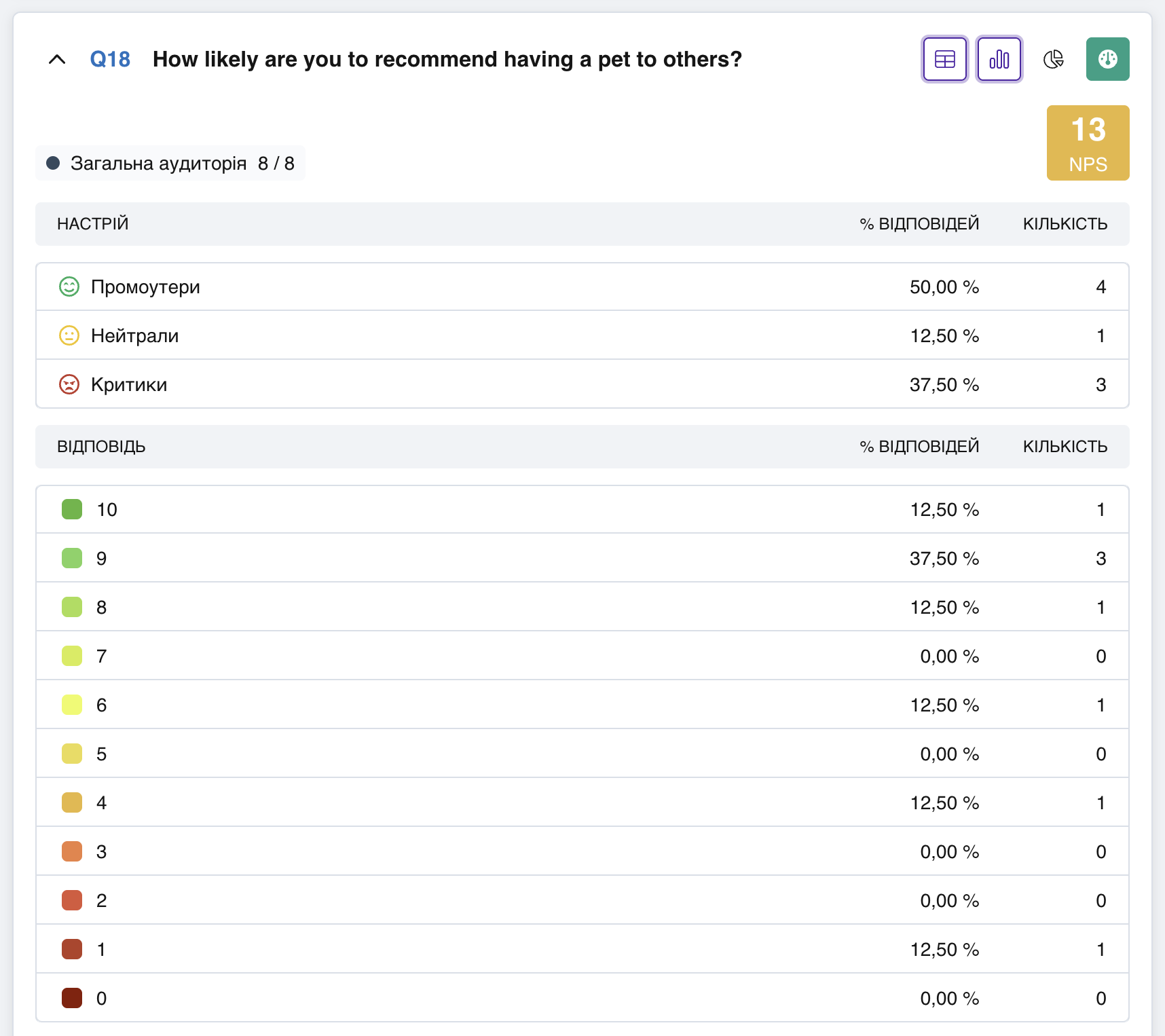1165x1036 pixels.
Task: Click the КІЛЬКІСТЬ header in the sentiment table
Action: point(1065,224)
